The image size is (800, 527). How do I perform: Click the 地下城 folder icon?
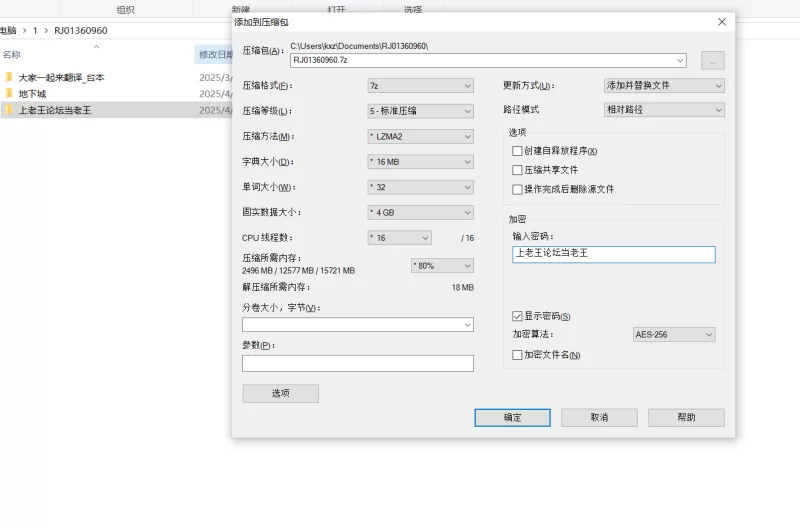pos(8,94)
